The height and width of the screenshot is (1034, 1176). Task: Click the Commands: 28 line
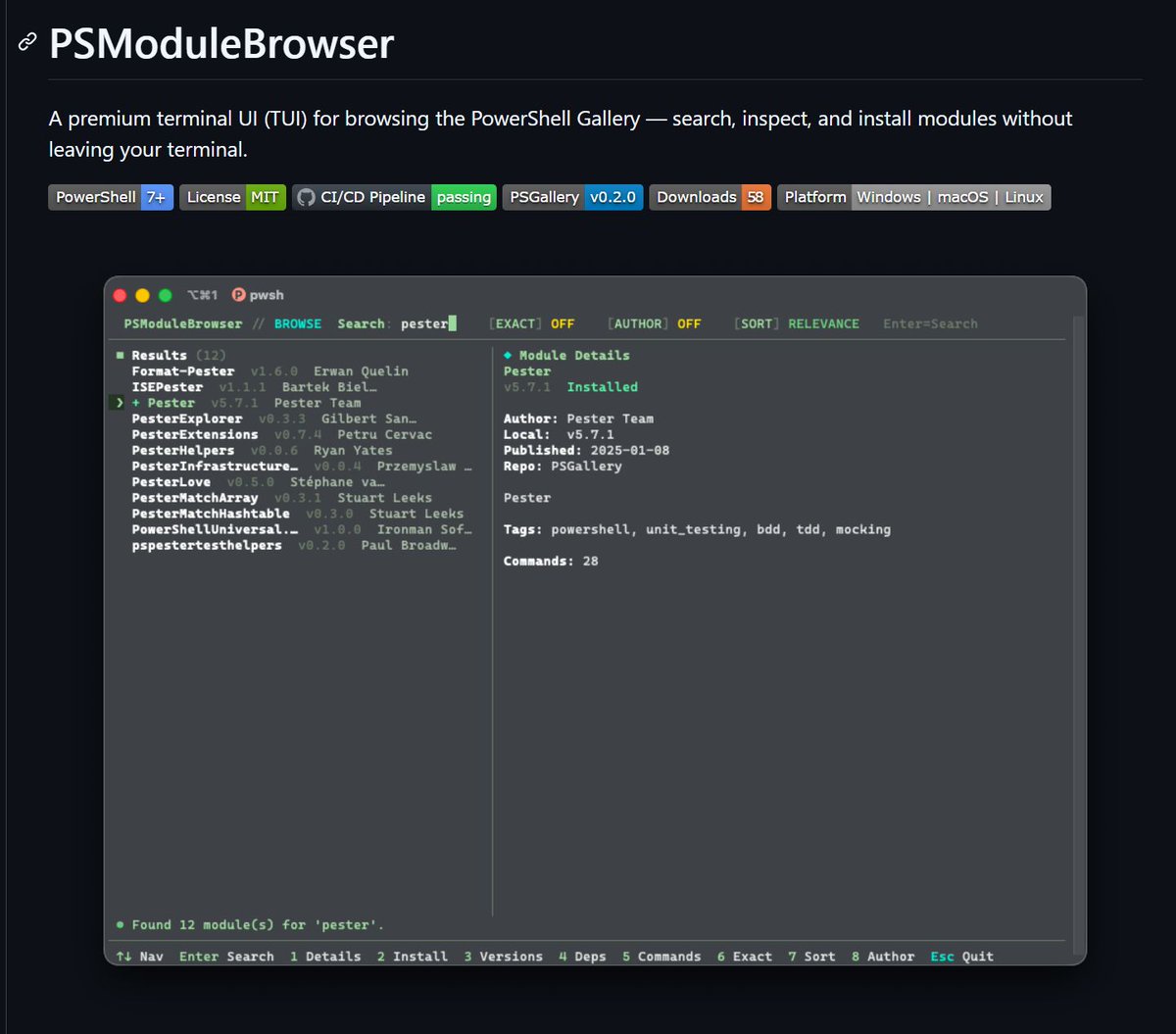pyautogui.click(x=551, y=562)
